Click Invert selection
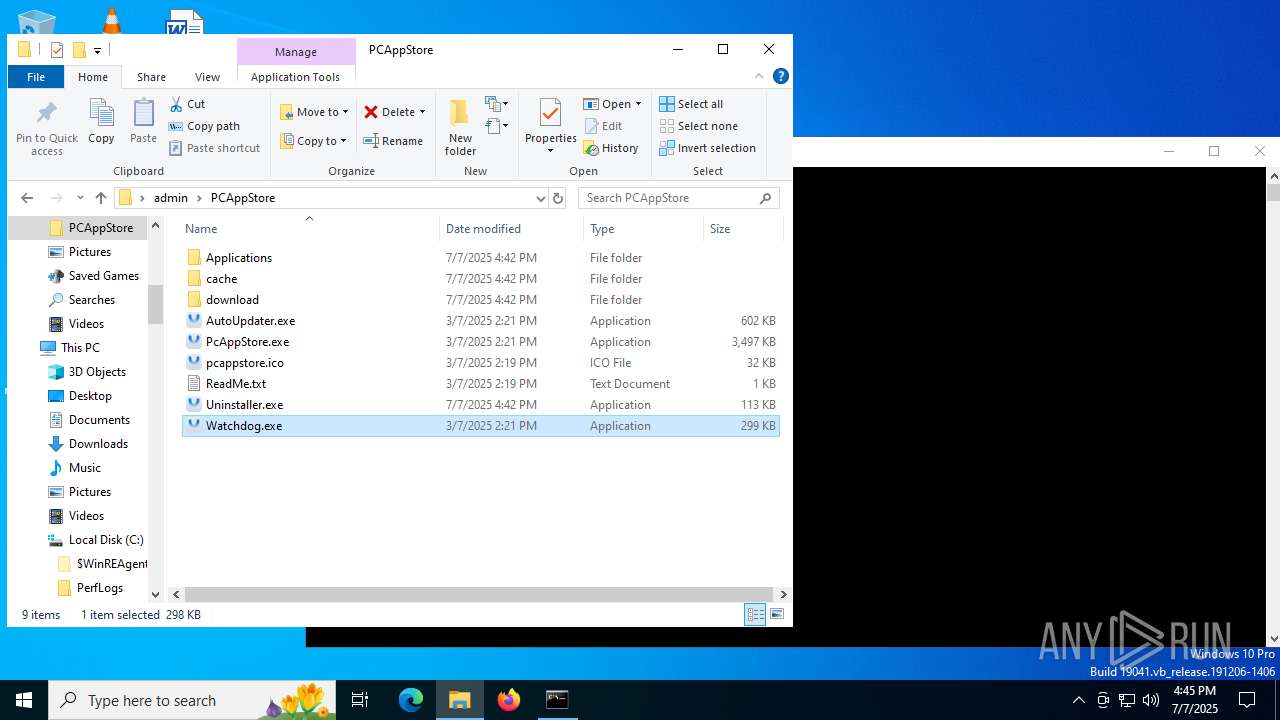This screenshot has height=720, width=1280. coord(707,148)
